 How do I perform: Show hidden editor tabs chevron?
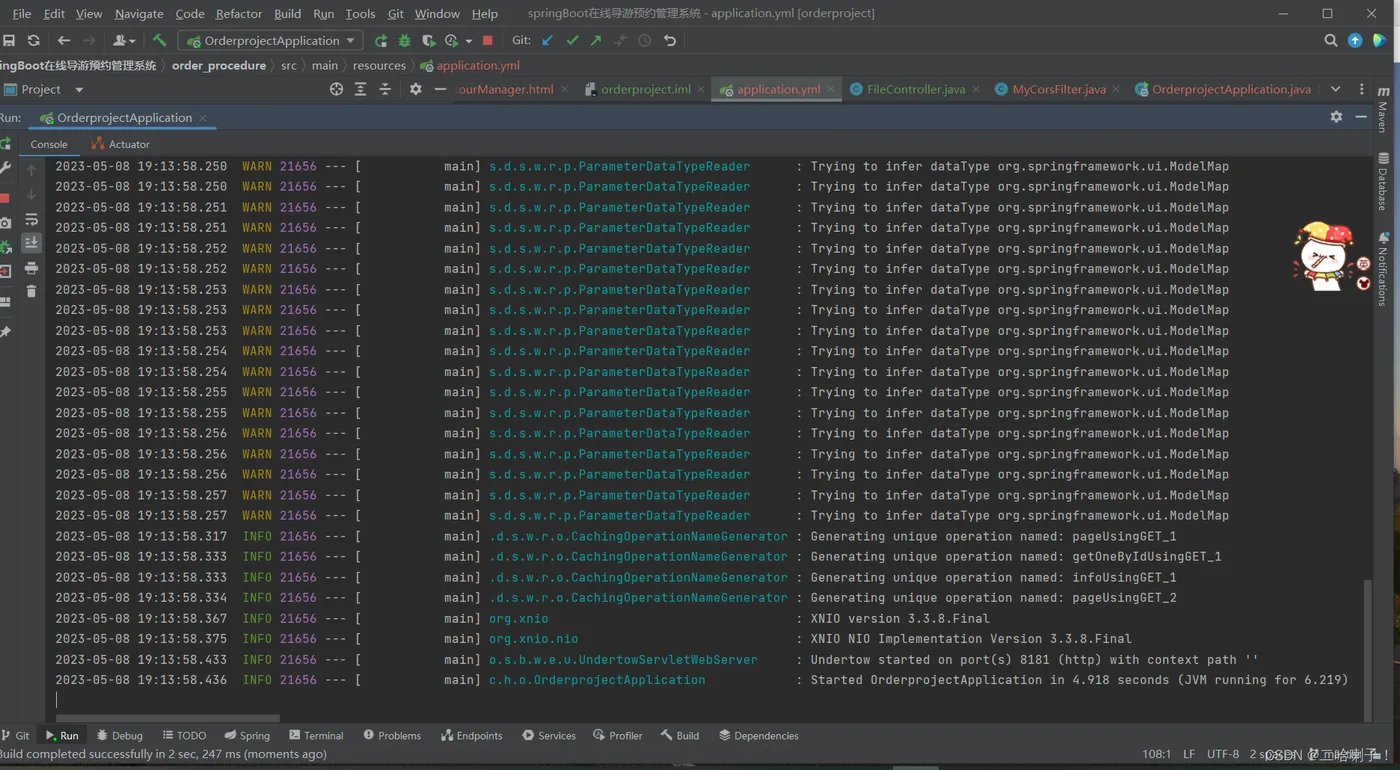(1335, 89)
